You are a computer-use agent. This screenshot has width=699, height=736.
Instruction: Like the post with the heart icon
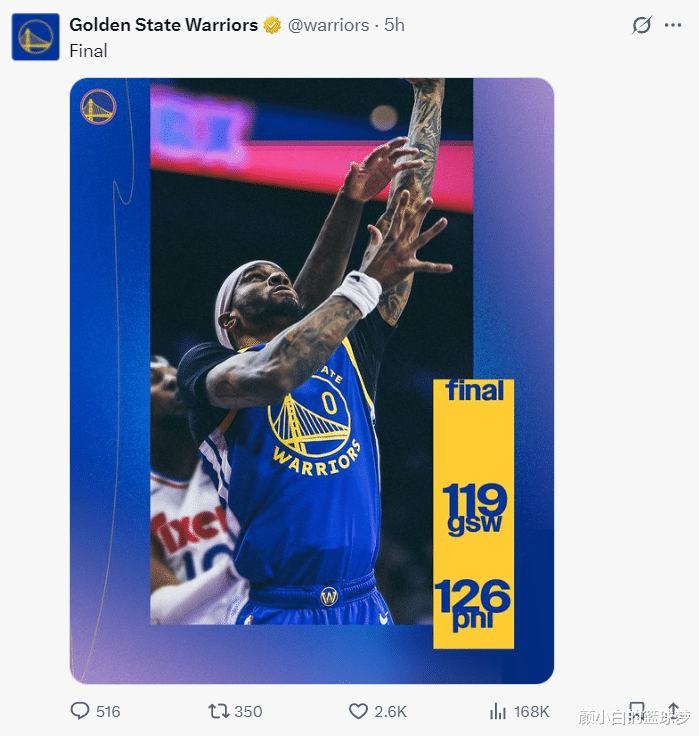coord(358,711)
